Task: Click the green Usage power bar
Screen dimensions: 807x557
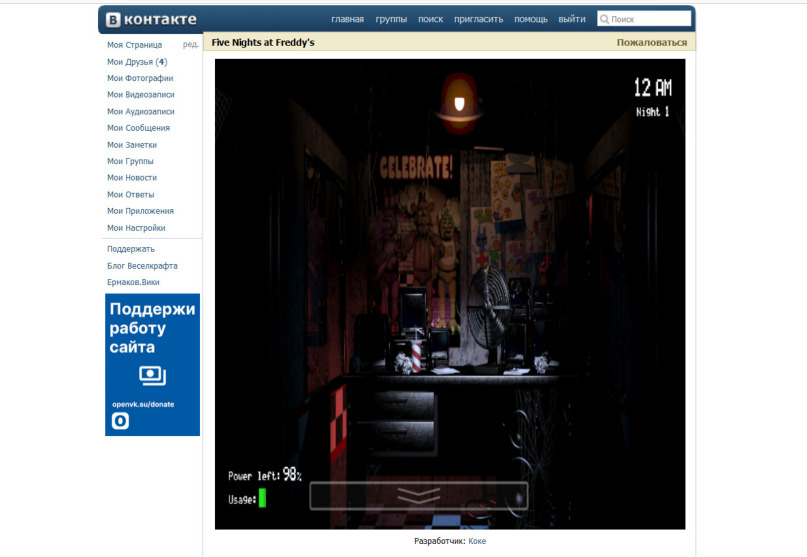Action: coord(262,498)
